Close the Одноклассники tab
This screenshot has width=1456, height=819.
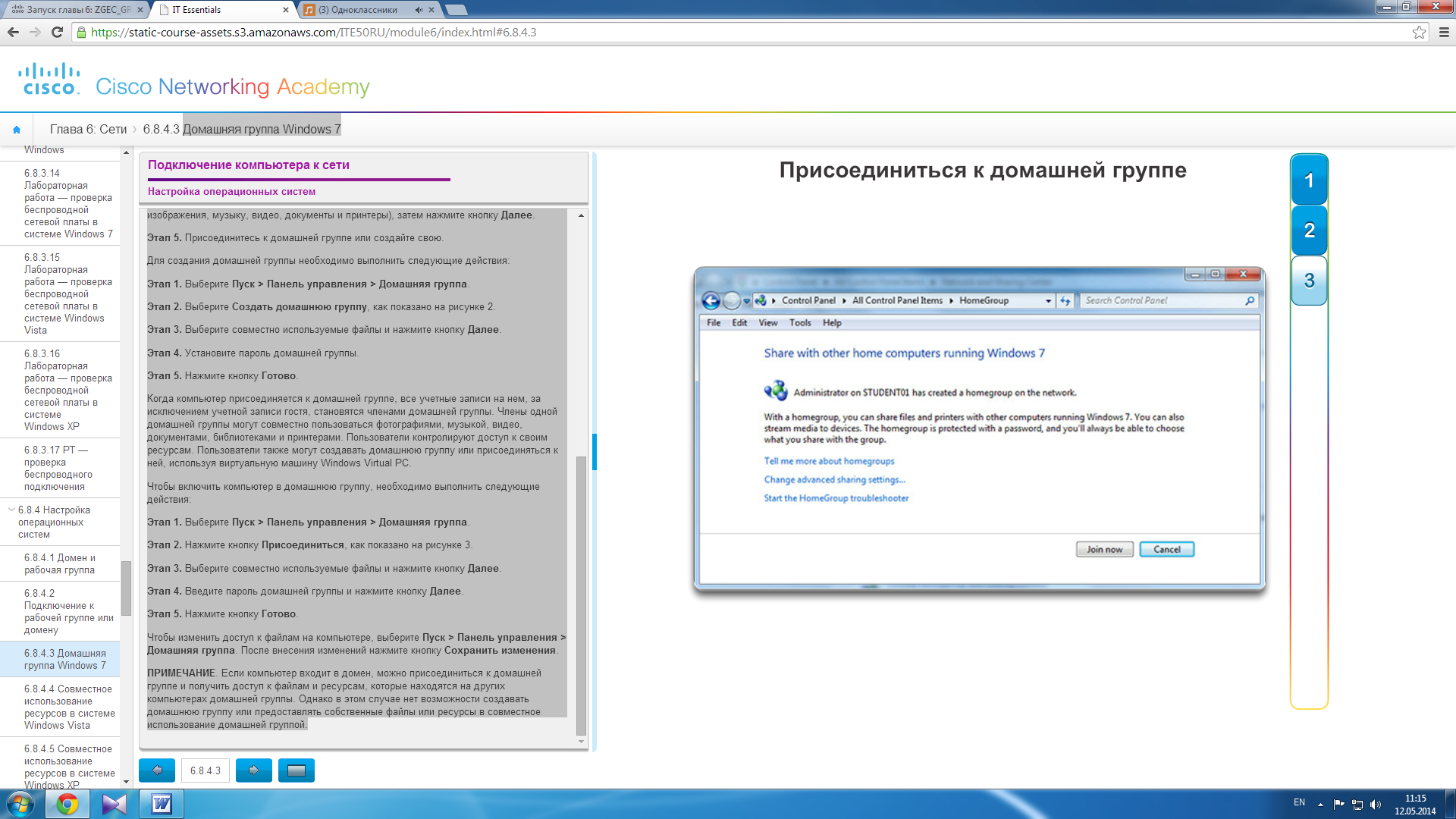[x=431, y=10]
